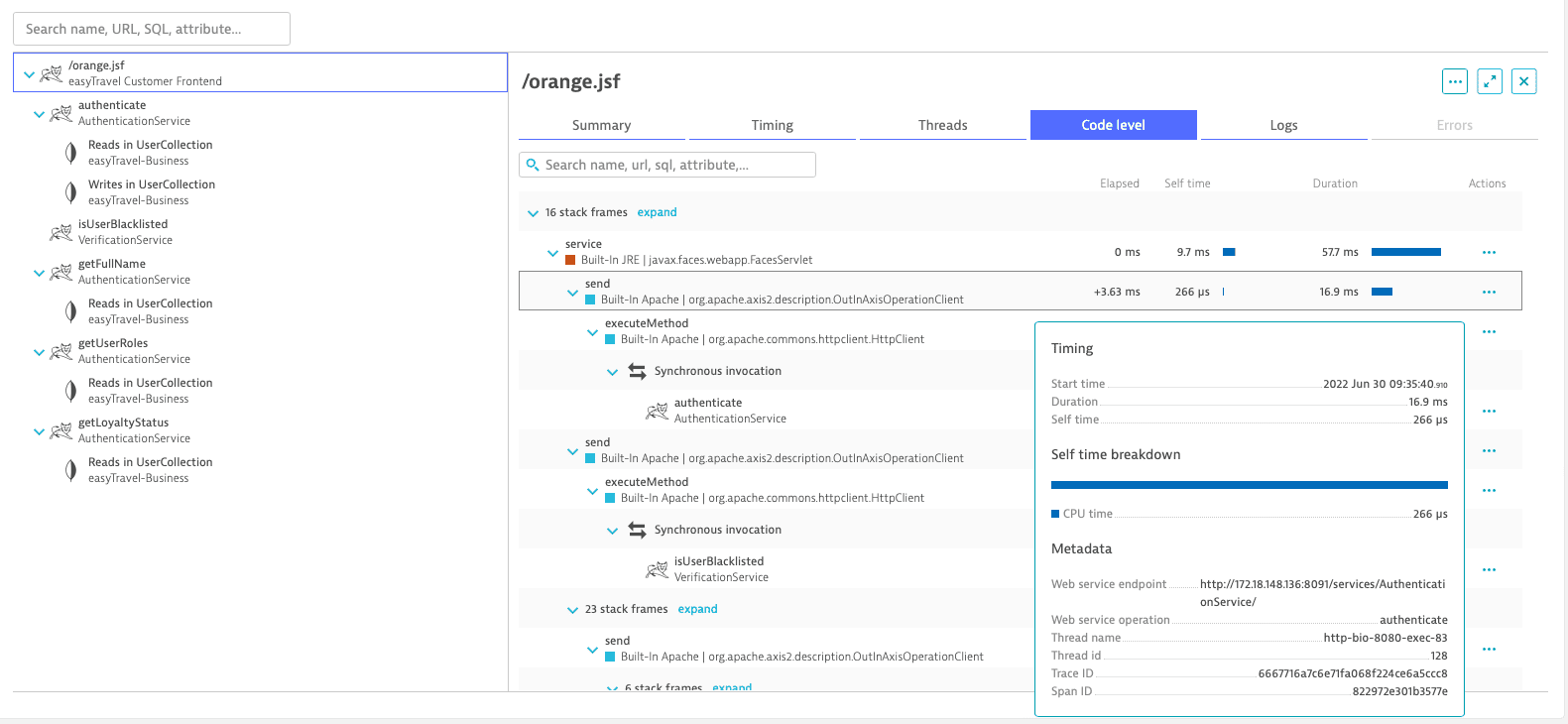Open actions menu for the highlighted send row

pyautogui.click(x=1488, y=292)
